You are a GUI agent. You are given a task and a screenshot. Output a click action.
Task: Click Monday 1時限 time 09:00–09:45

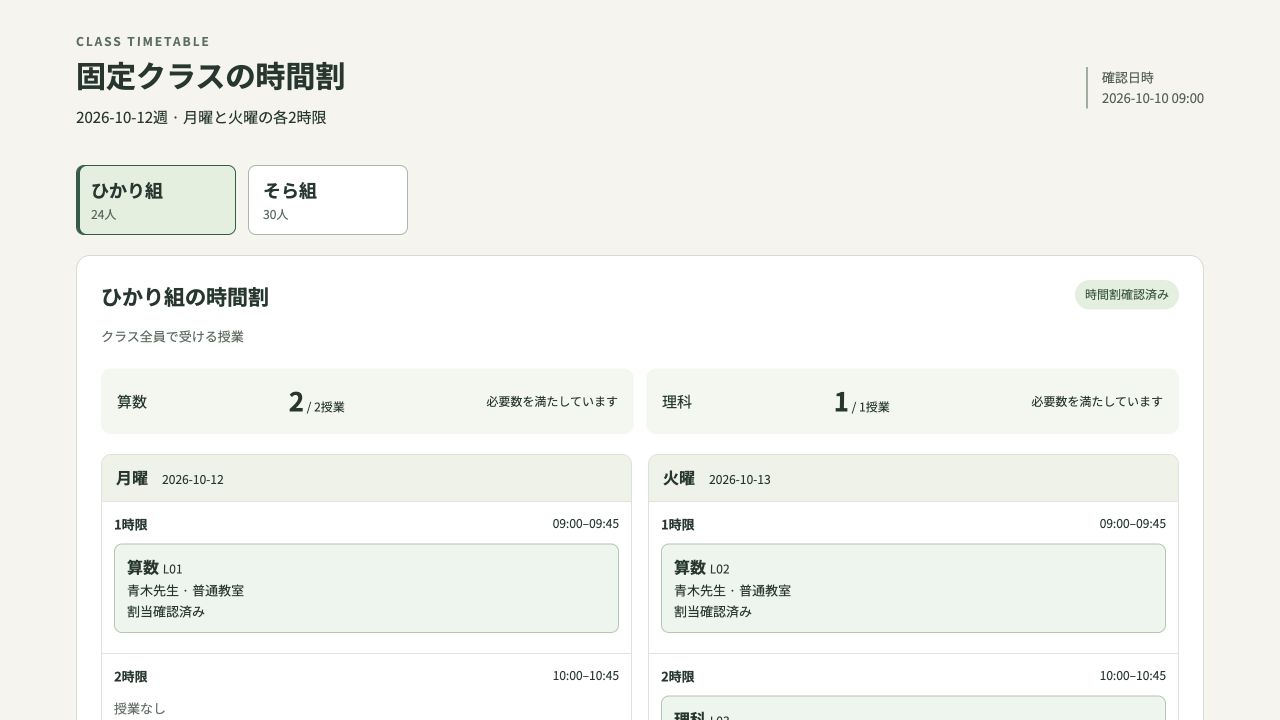tap(586, 524)
